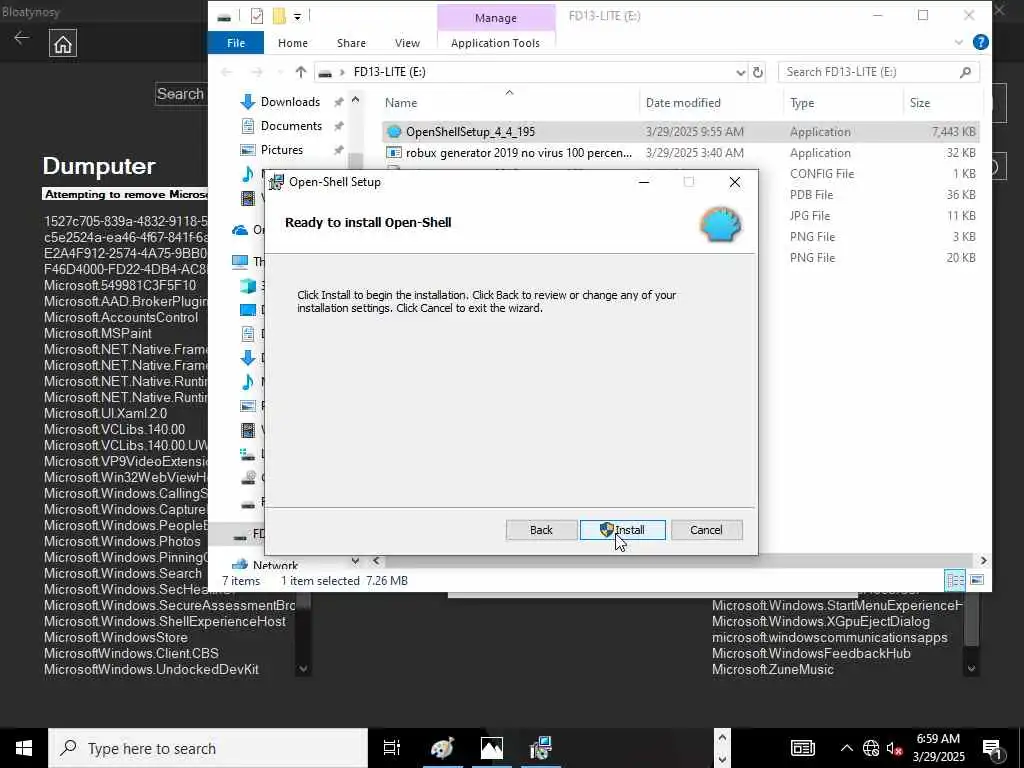Select Microsoft.WindowsFeedbackHub in right list
The image size is (1024, 768).
point(811,653)
